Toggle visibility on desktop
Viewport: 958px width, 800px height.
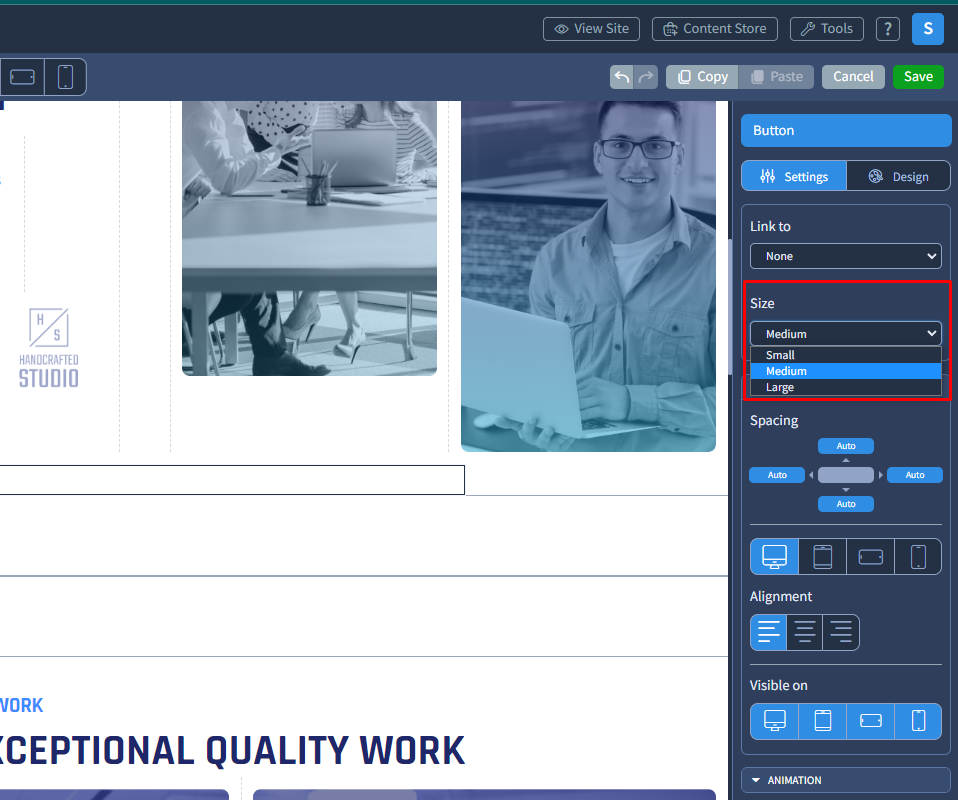[x=774, y=721]
